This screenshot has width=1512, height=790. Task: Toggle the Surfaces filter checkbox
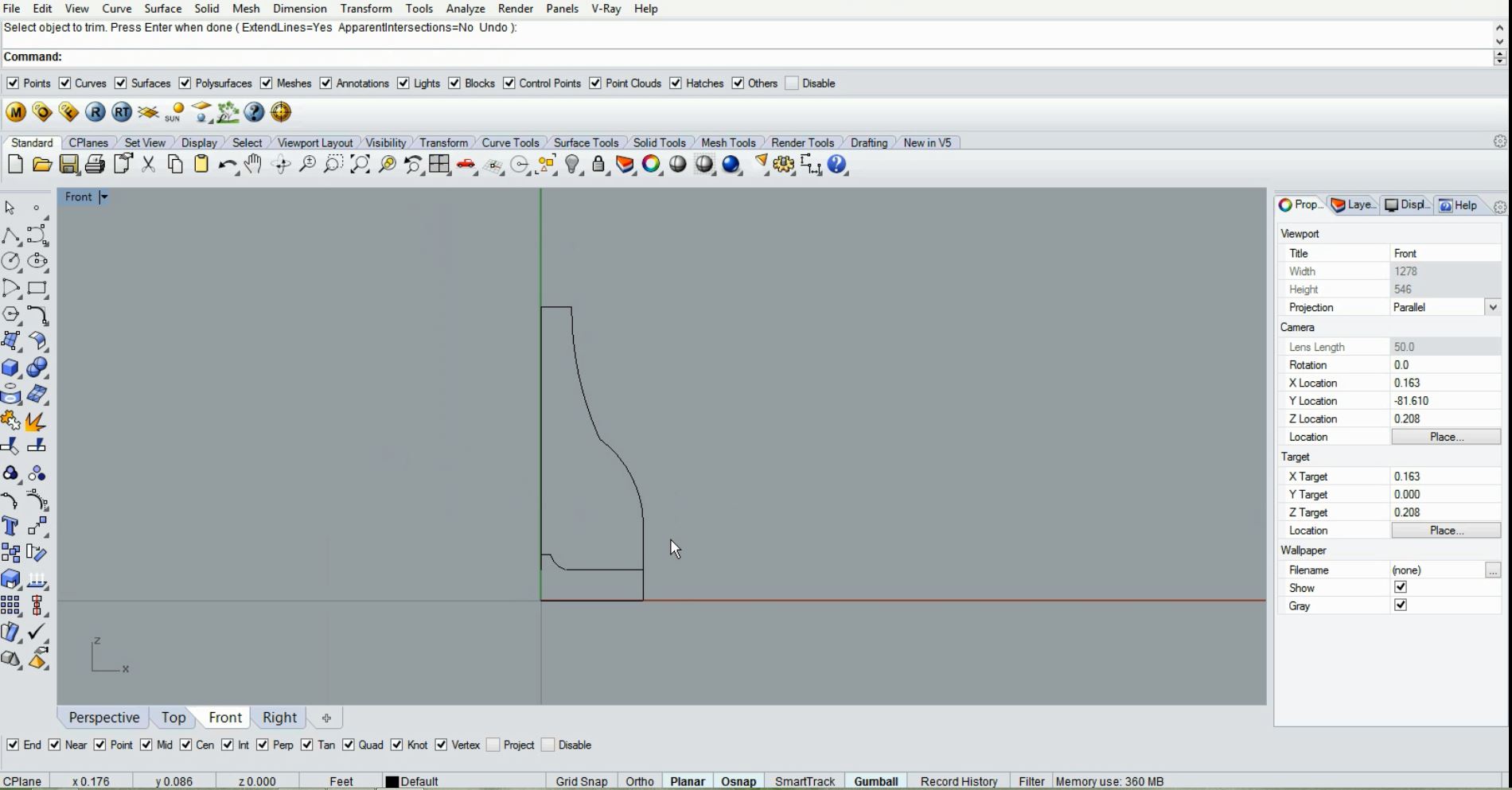pyautogui.click(x=121, y=84)
